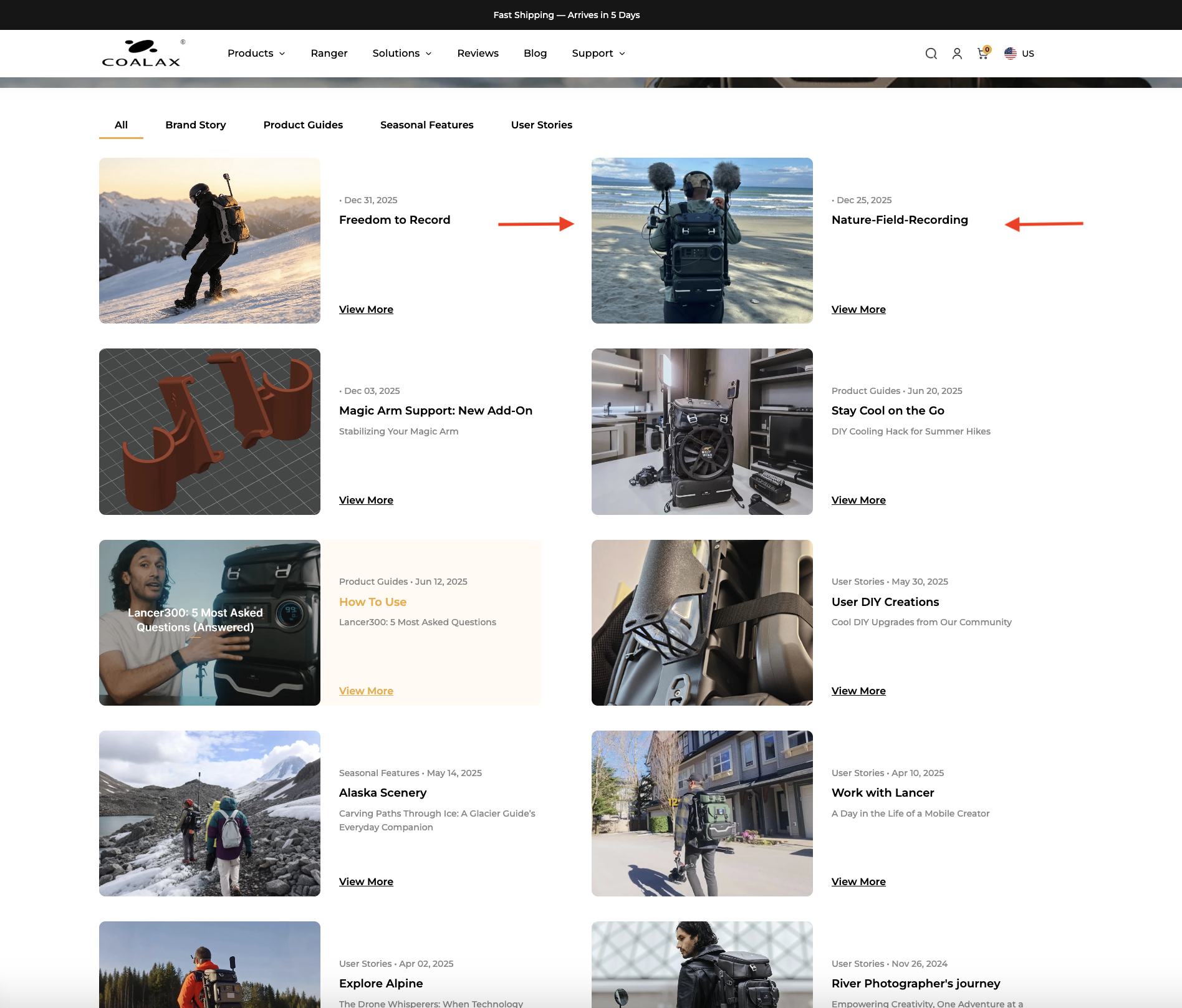Image resolution: width=1182 pixels, height=1008 pixels.
Task: Select the Brand Story tab
Action: pyautogui.click(x=196, y=125)
